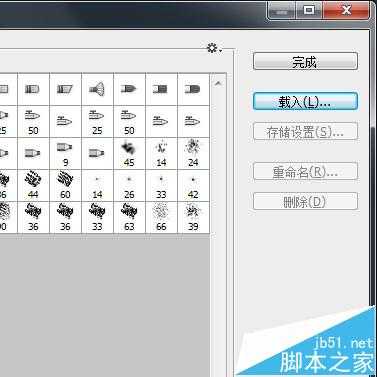Click the preset list scroll-up arrow
377x377 pixels.
point(218,83)
